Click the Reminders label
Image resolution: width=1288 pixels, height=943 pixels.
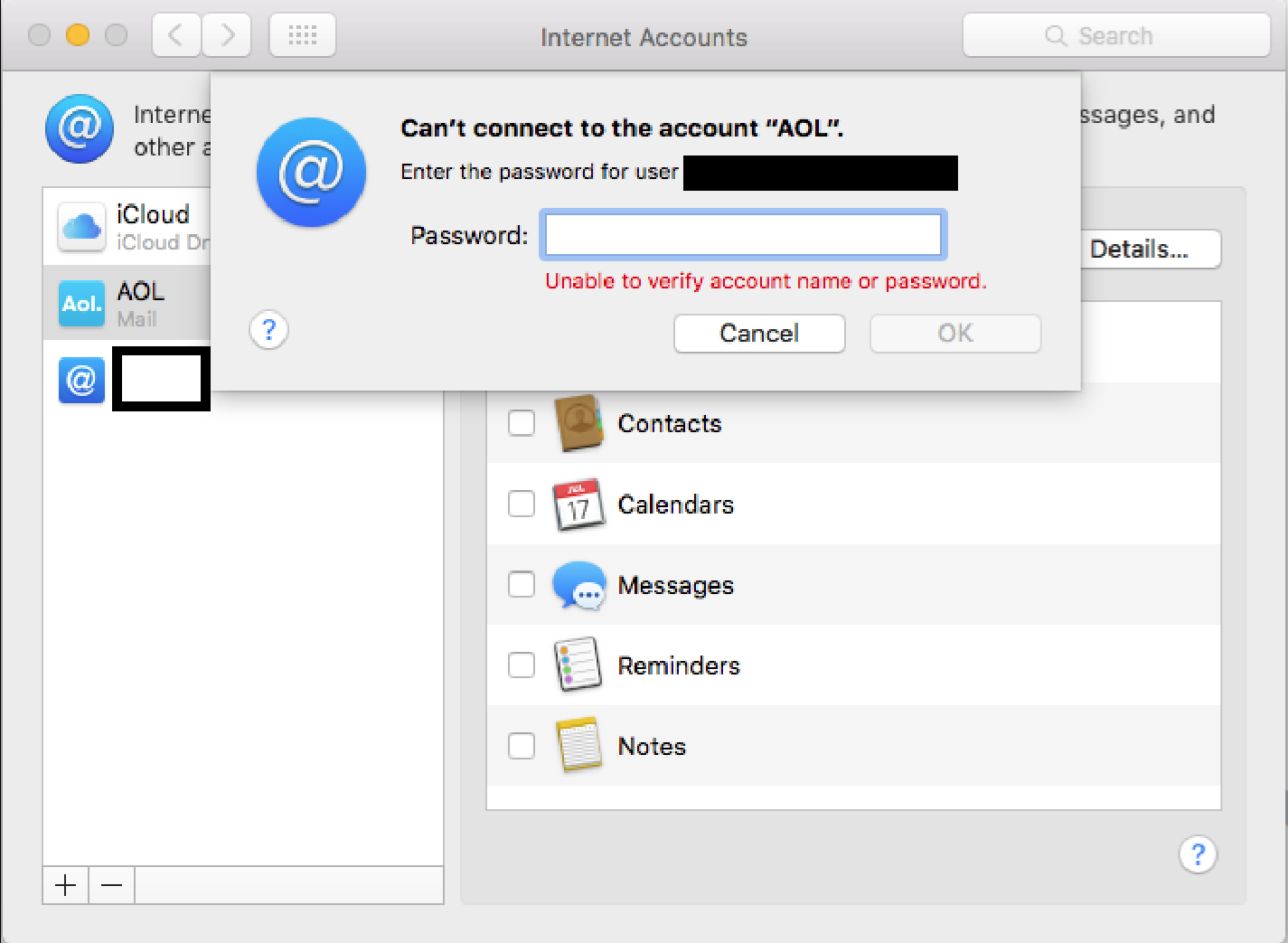pyautogui.click(x=679, y=665)
